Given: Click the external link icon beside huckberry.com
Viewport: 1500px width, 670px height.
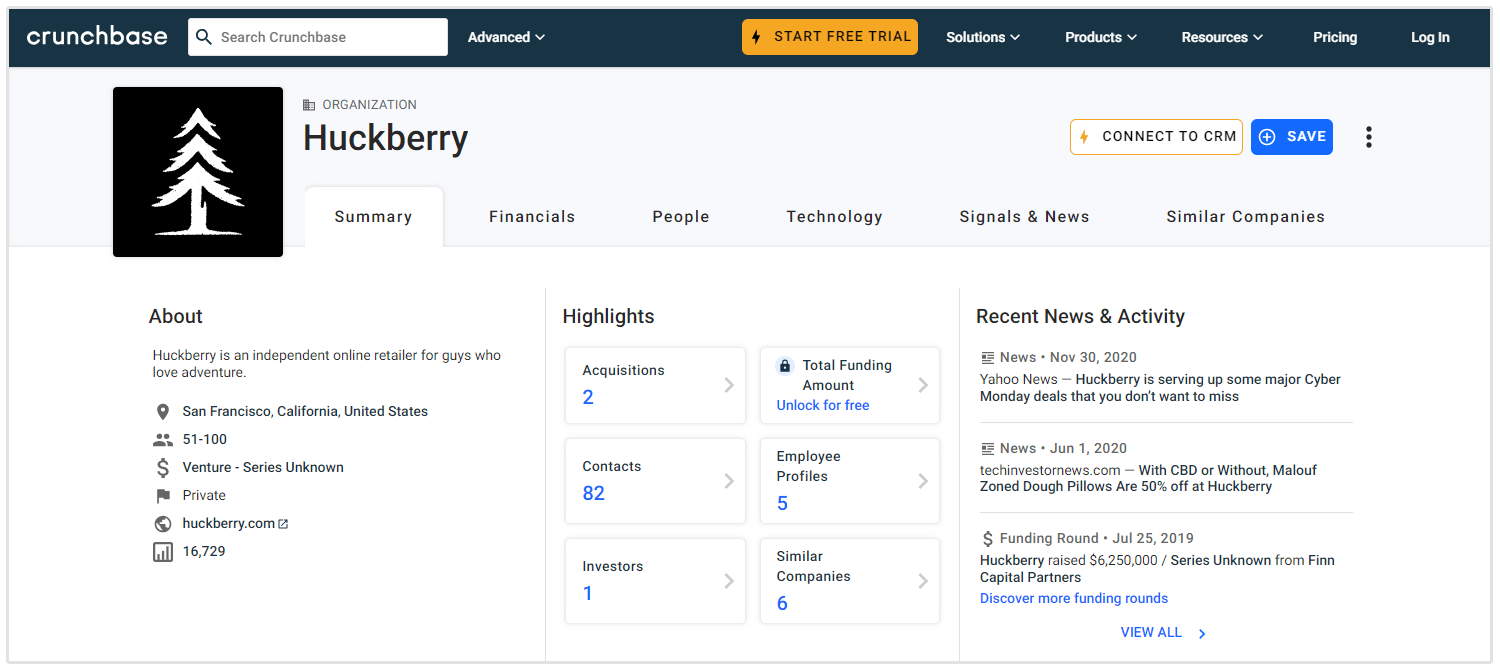Looking at the screenshot, I should click(x=283, y=524).
